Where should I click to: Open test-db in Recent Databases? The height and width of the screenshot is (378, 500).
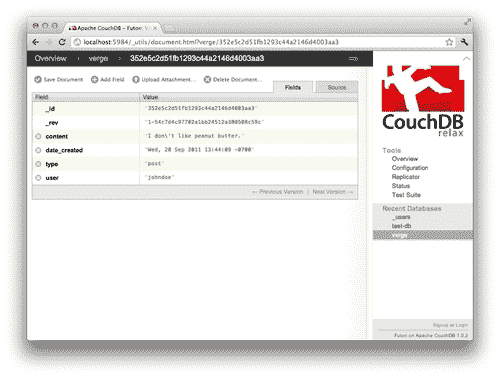click(x=401, y=226)
